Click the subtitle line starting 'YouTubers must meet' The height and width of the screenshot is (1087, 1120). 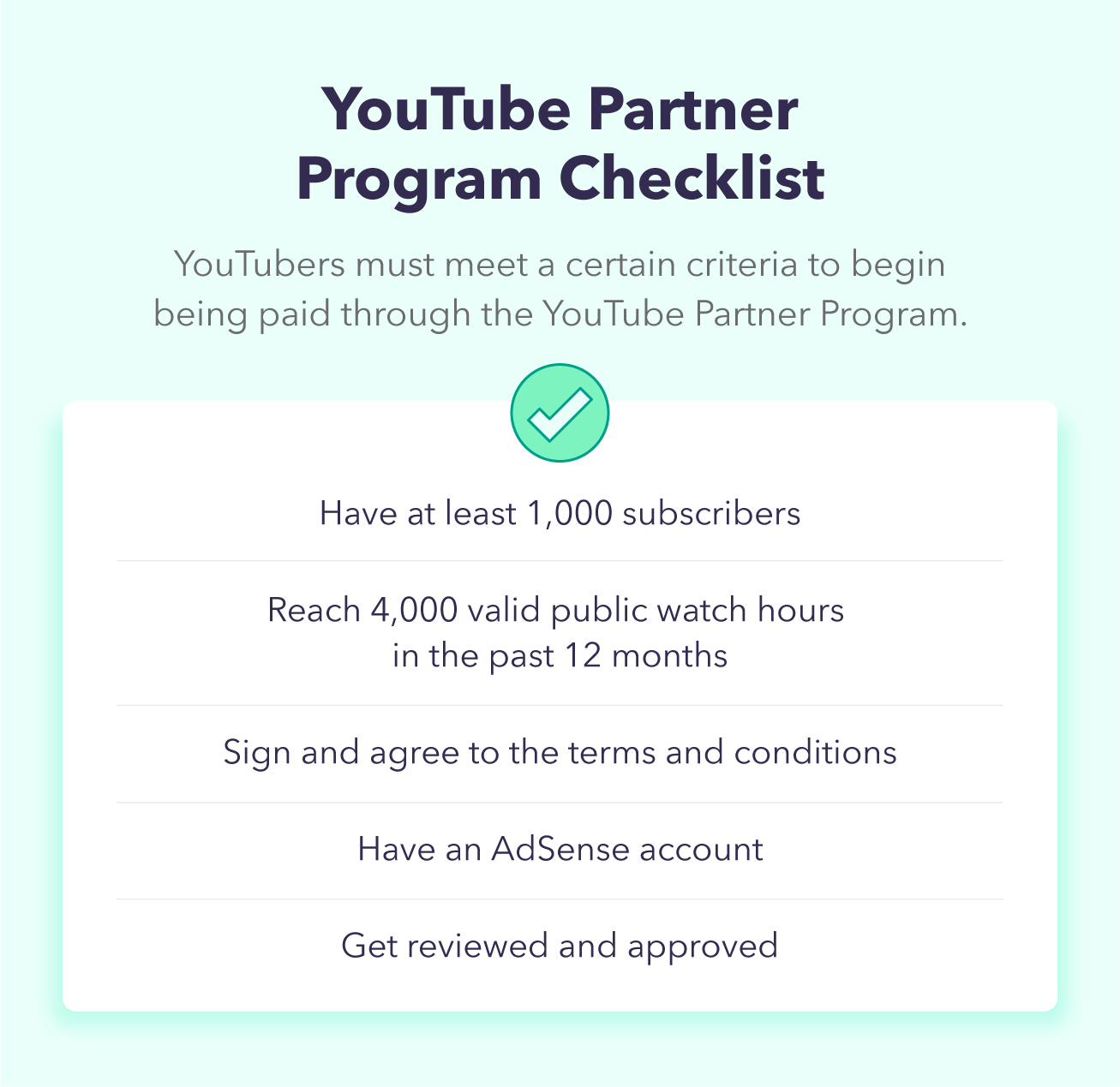(x=560, y=264)
